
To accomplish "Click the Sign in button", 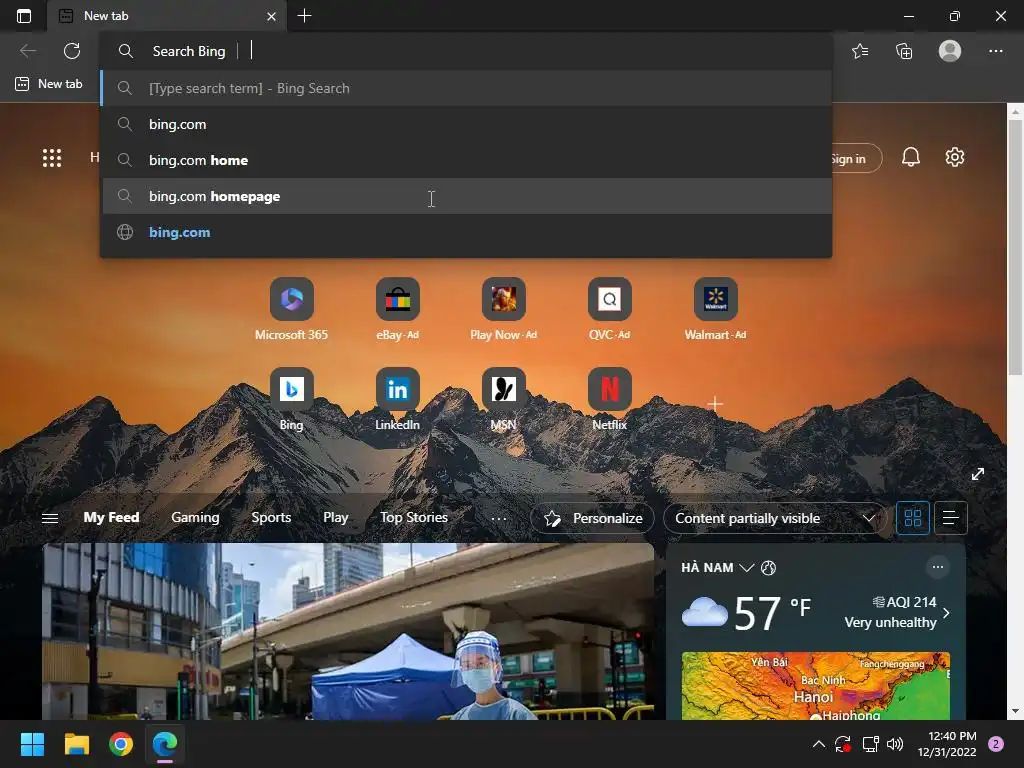I will 855,159.
